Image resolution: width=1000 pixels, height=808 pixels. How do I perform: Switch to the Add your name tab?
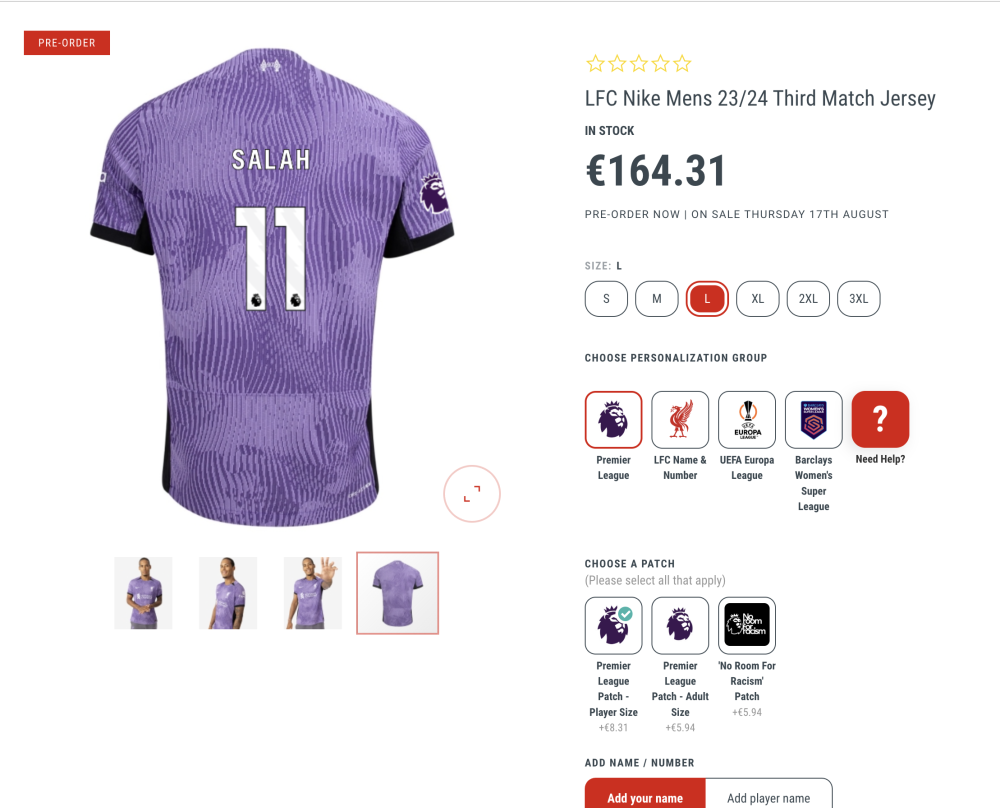click(x=645, y=797)
